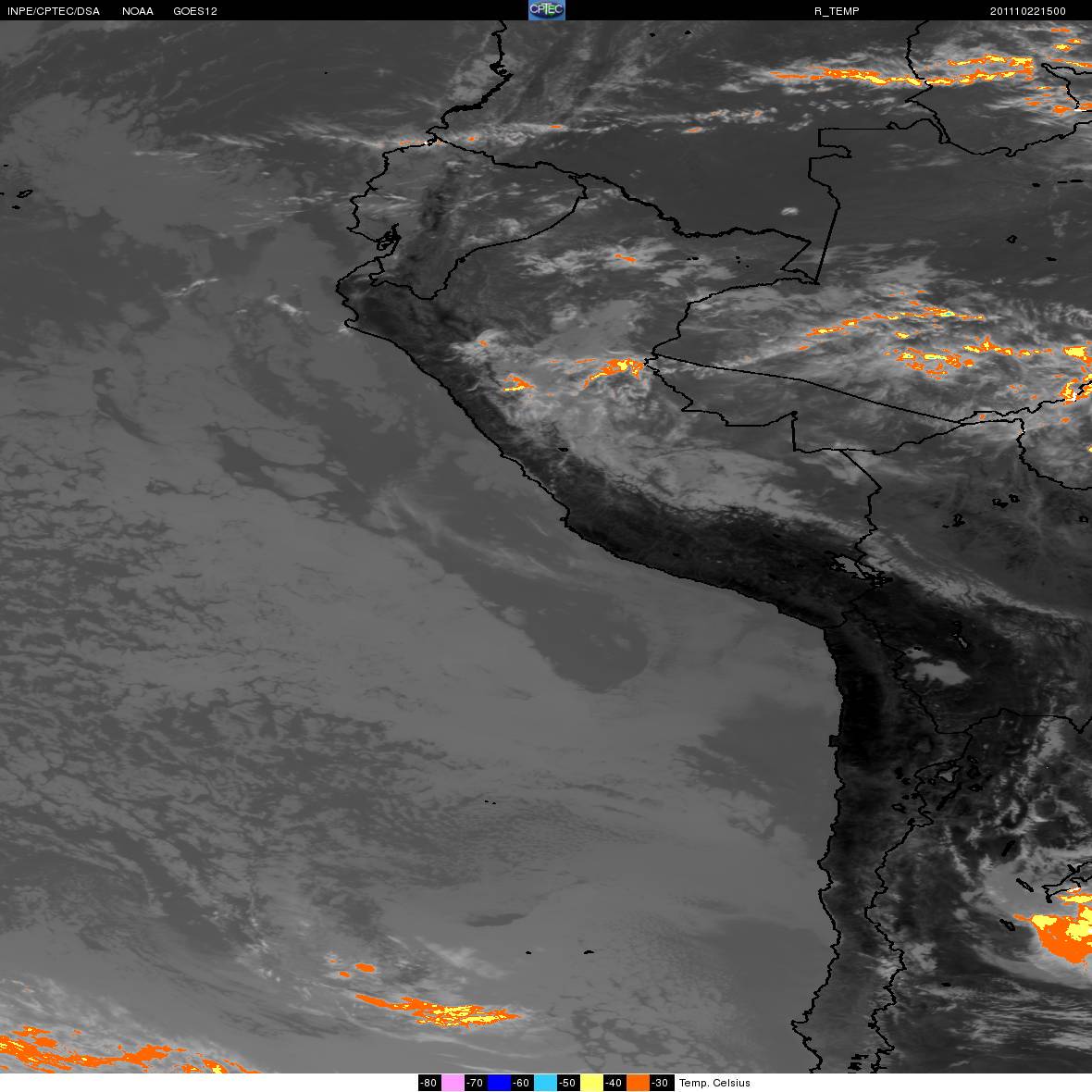This screenshot has height=1092, width=1092.
Task: Click the Temp. Celsius legend label
Action: pyautogui.click(x=714, y=1083)
